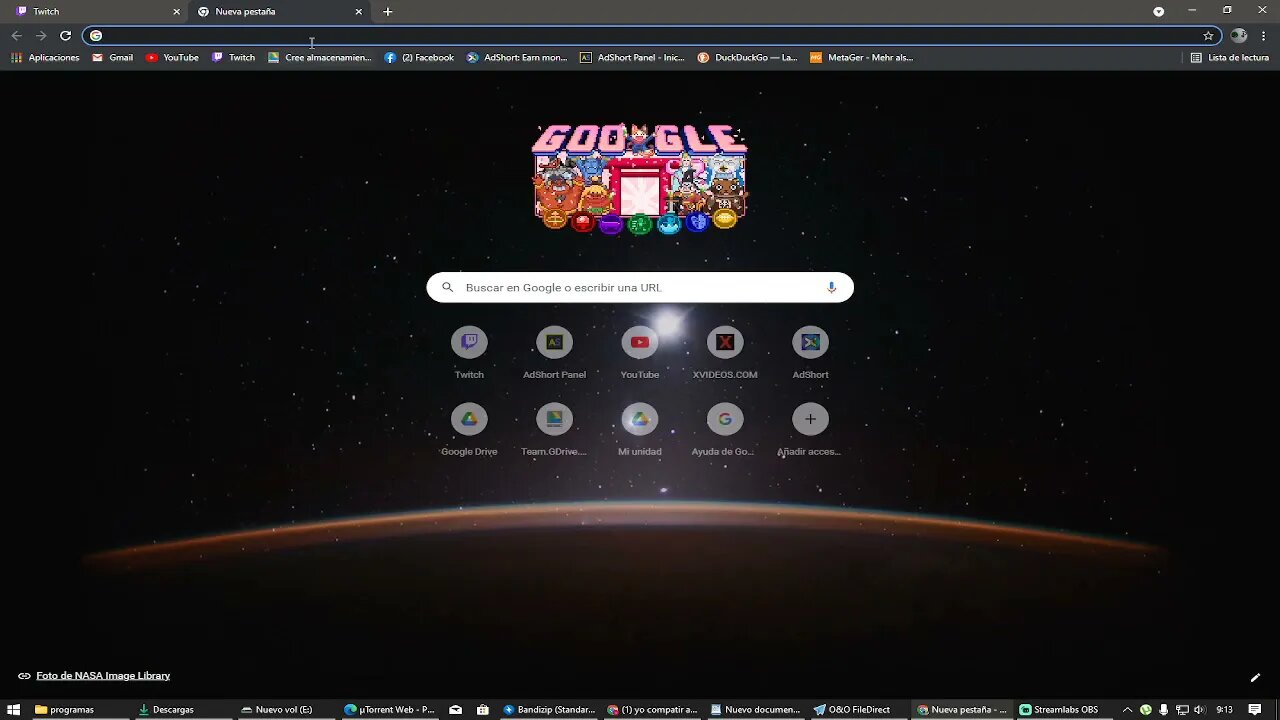Switch to Bandizip in taskbar
Image resolution: width=1280 pixels, height=720 pixels.
pos(549,709)
